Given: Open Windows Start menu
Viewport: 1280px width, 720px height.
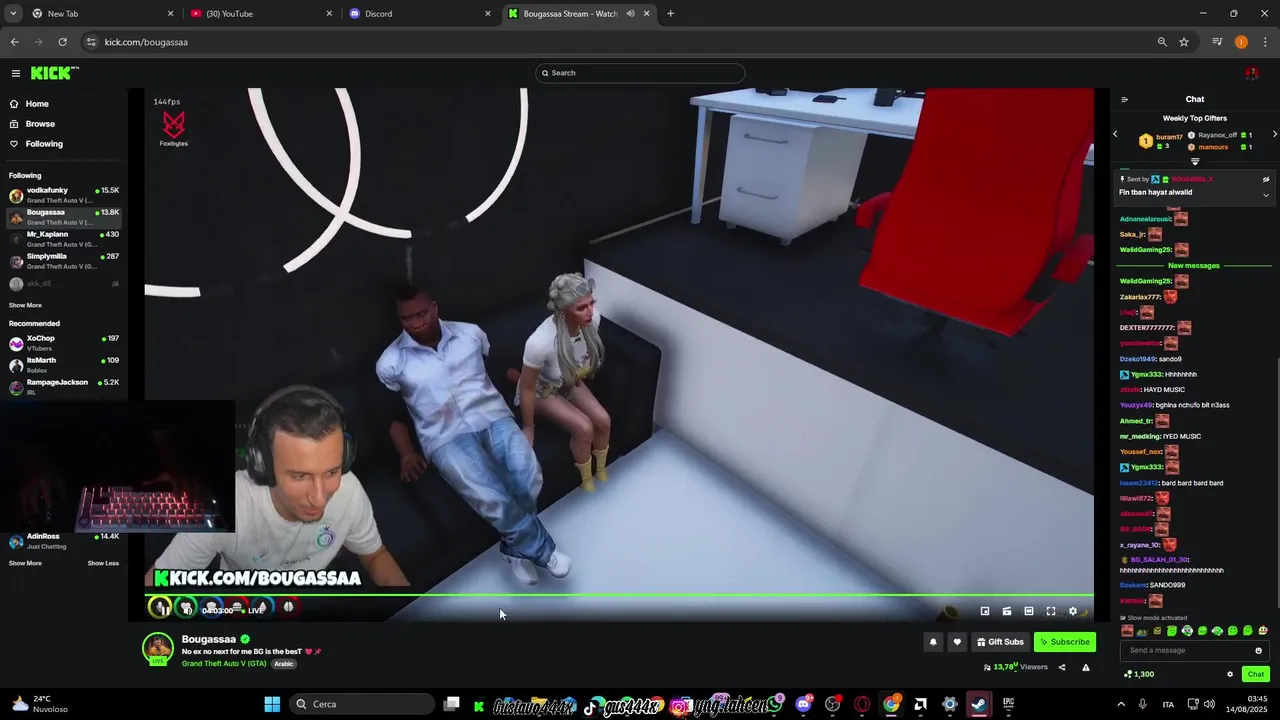Looking at the screenshot, I should point(272,704).
